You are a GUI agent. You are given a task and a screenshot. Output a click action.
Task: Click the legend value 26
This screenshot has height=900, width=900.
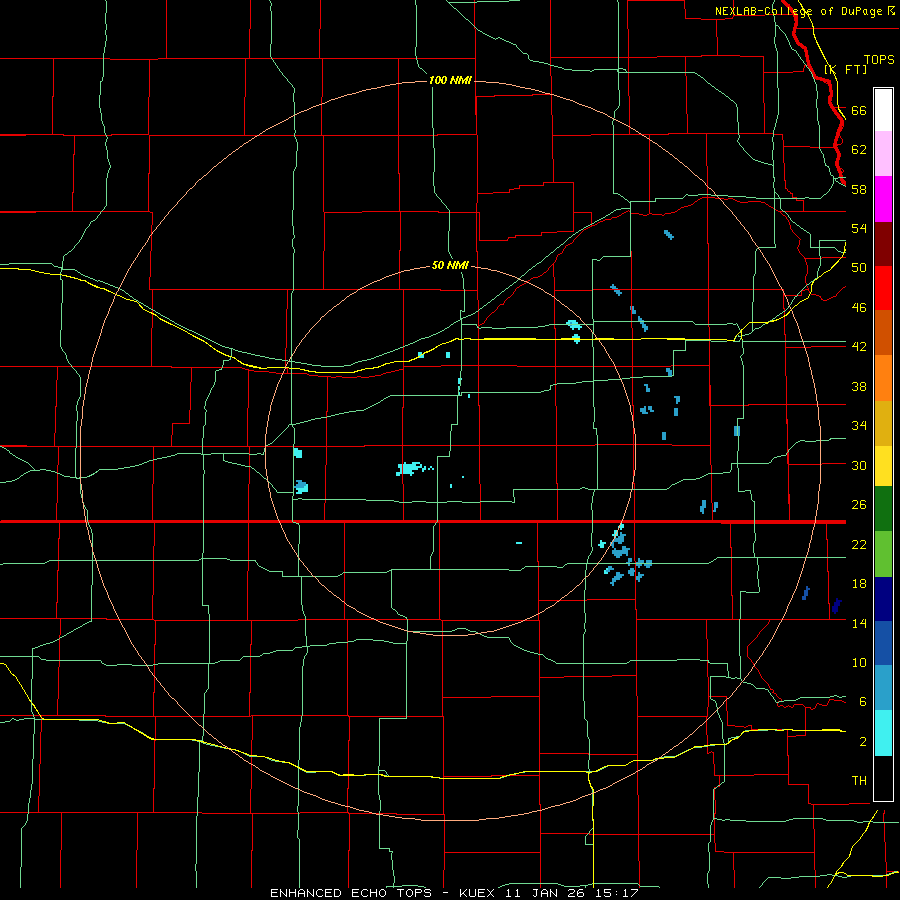click(x=859, y=505)
